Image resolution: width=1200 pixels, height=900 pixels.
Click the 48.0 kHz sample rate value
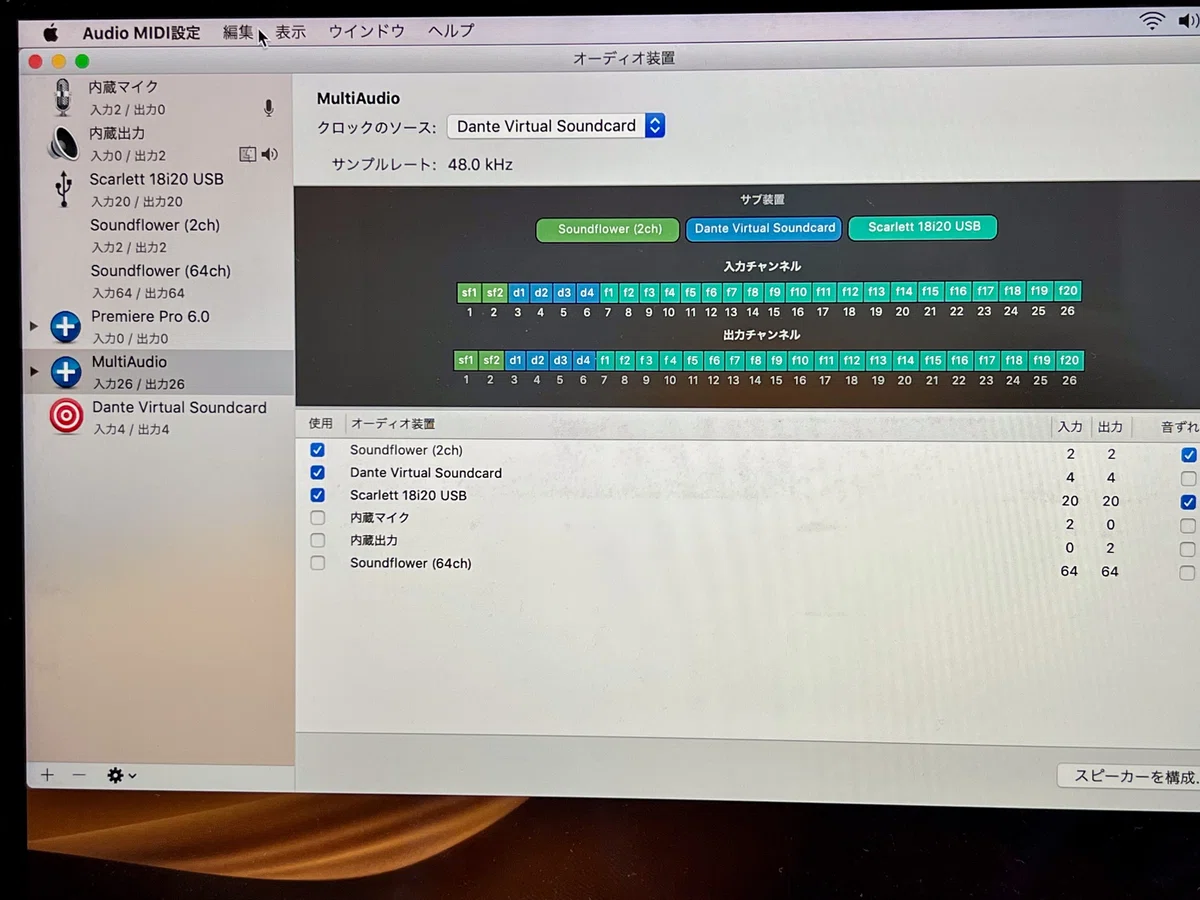click(480, 165)
